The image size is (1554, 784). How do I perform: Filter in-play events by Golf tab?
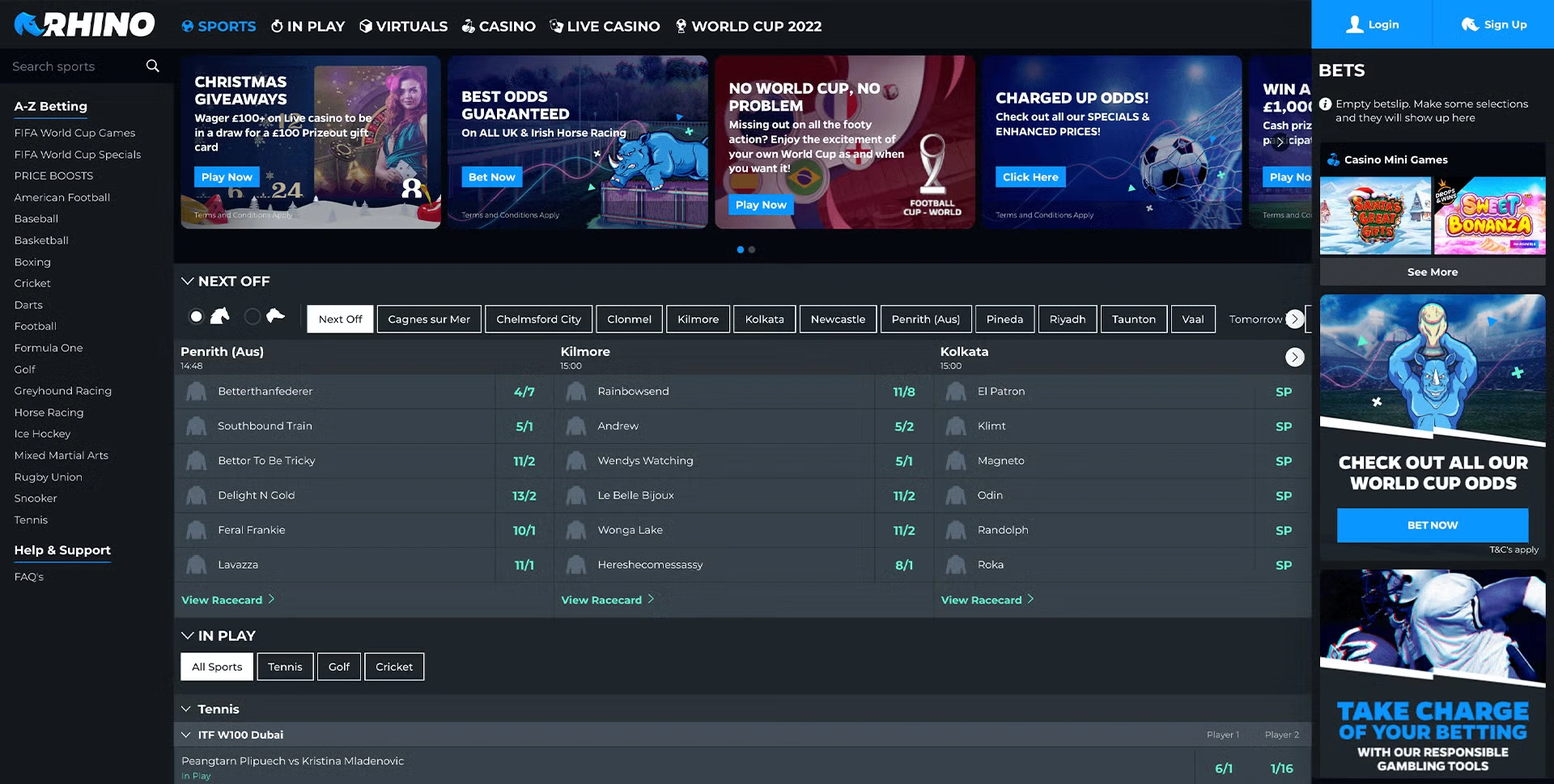click(339, 667)
